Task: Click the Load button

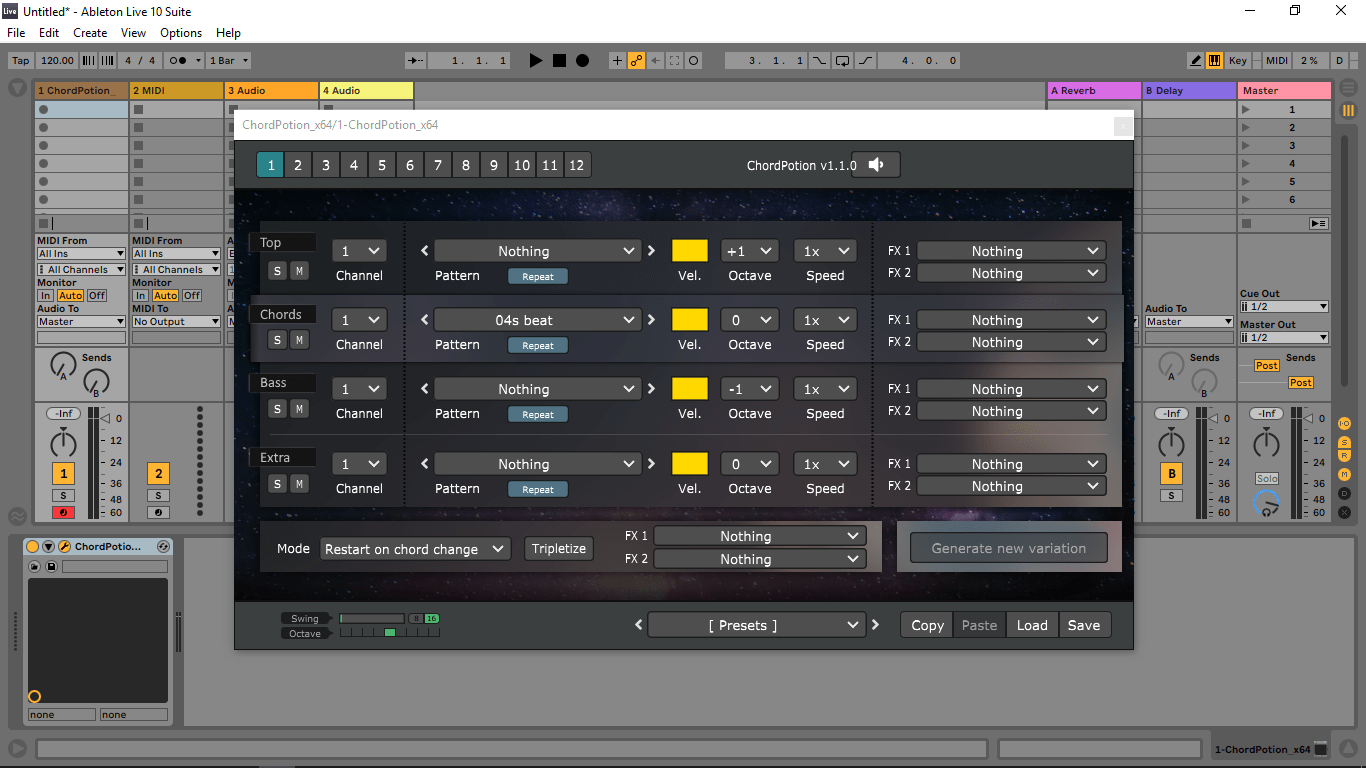Action: click(x=1032, y=625)
